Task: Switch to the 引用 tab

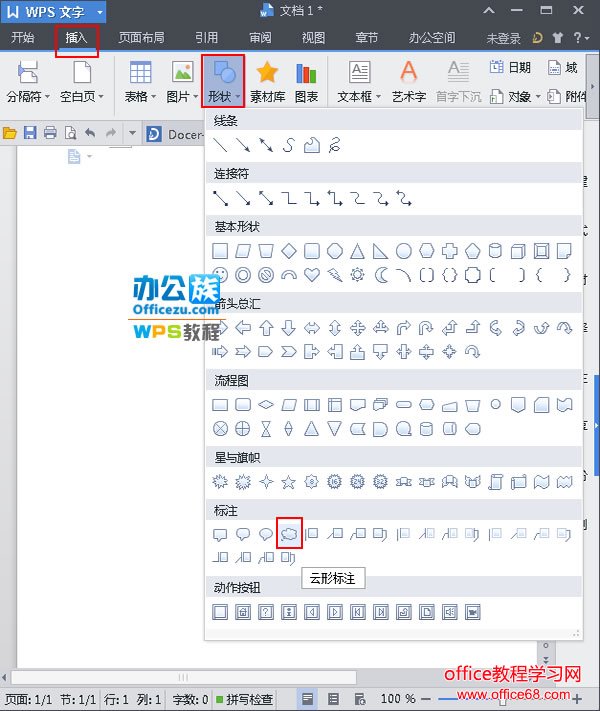Action: pyautogui.click(x=206, y=38)
